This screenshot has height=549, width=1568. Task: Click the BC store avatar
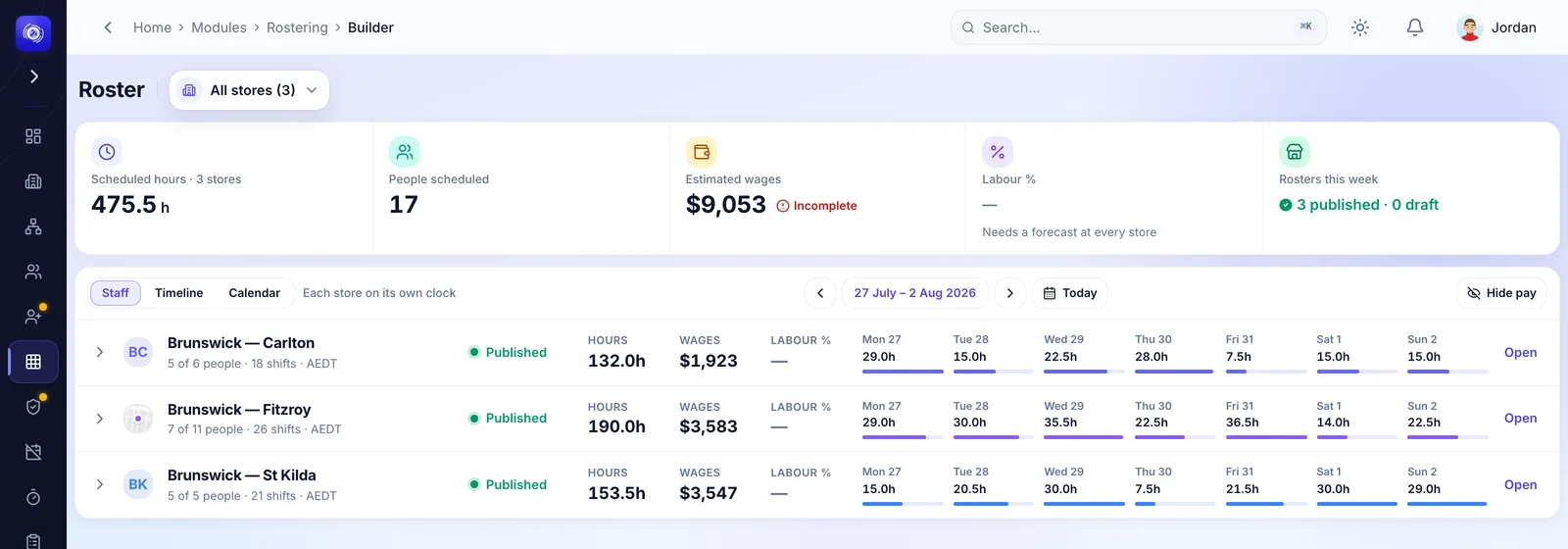(138, 352)
